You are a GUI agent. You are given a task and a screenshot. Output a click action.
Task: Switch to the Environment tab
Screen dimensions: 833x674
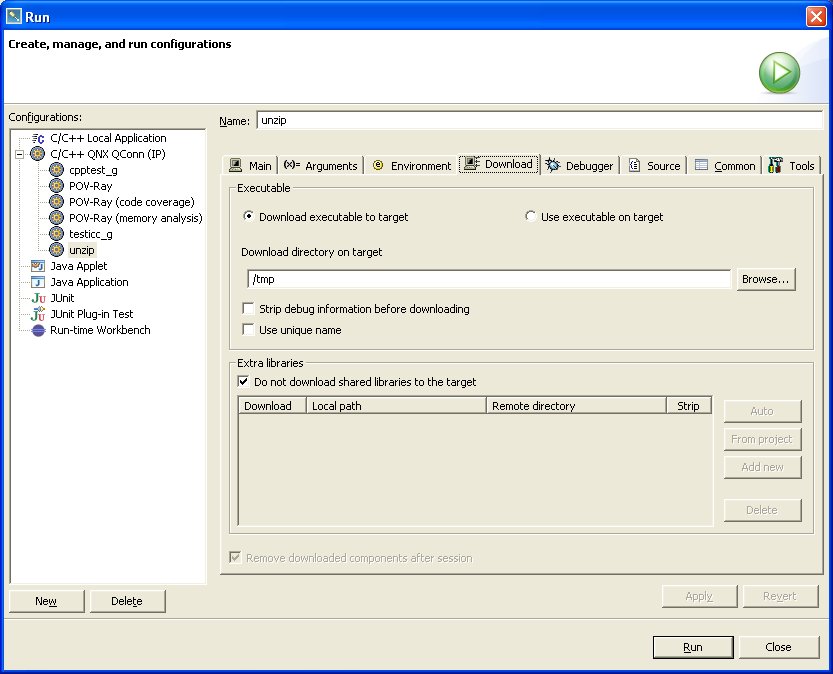pyautogui.click(x=410, y=166)
